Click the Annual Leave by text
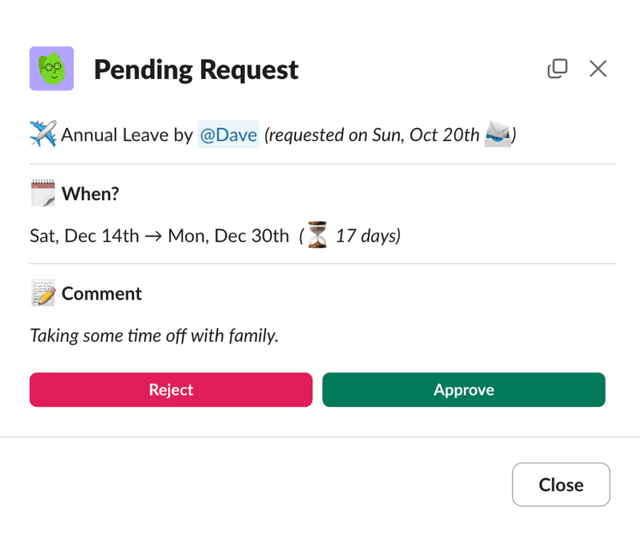Screen dimensions: 640x558 point(127,135)
